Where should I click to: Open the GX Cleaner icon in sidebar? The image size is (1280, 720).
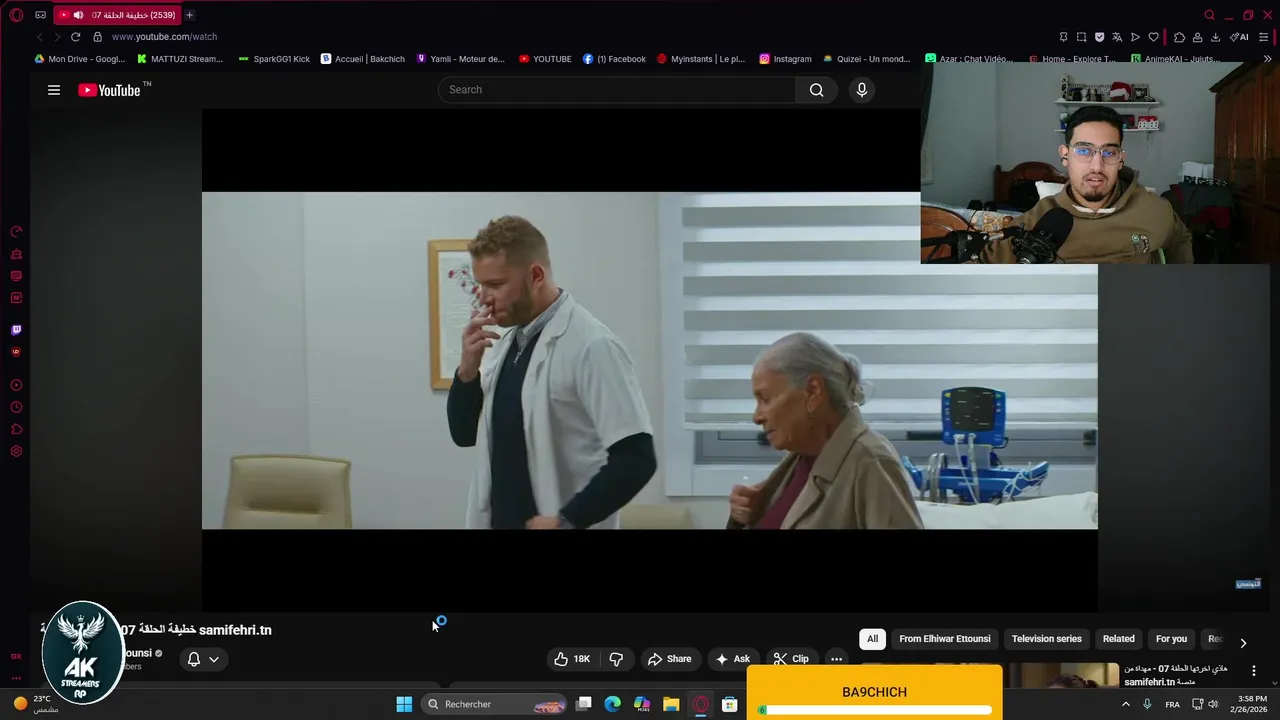click(x=16, y=254)
